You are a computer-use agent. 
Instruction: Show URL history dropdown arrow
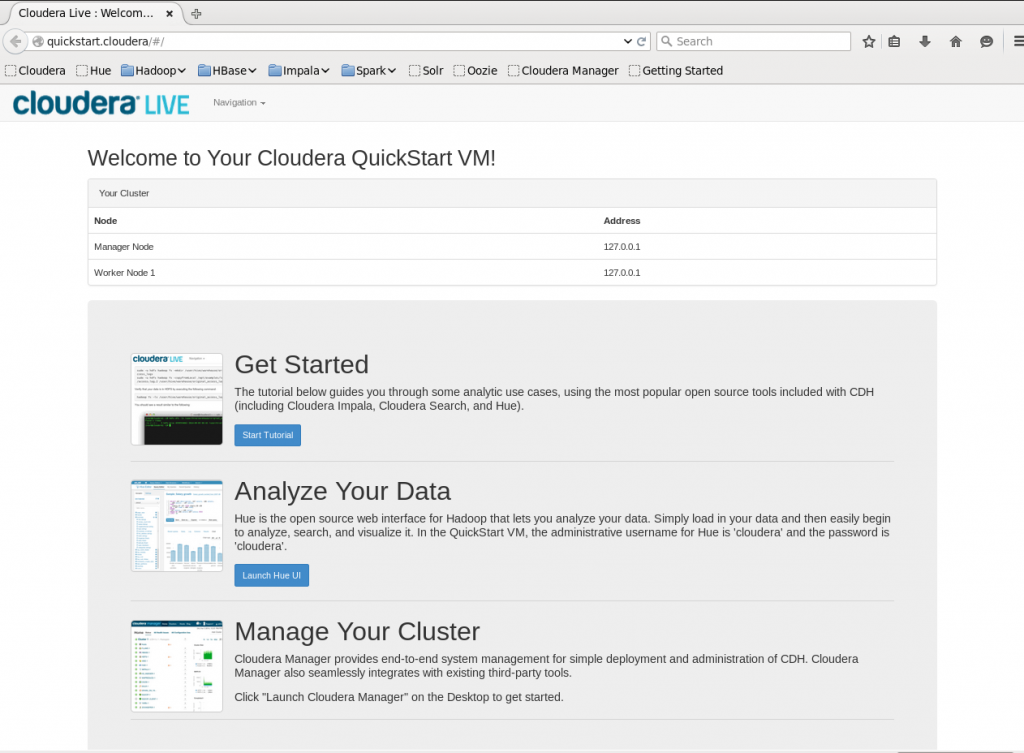[x=628, y=41]
